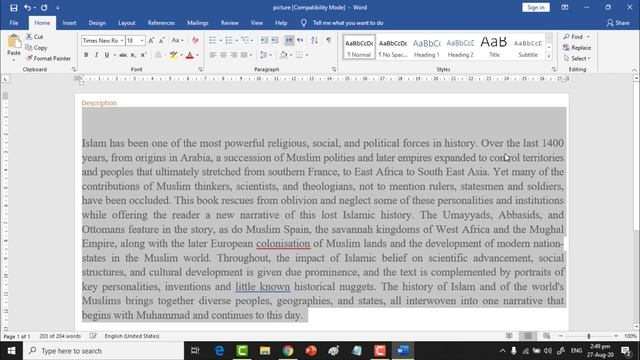Copy the selected text
Screen dimensions: 640x360
tap(36, 48)
